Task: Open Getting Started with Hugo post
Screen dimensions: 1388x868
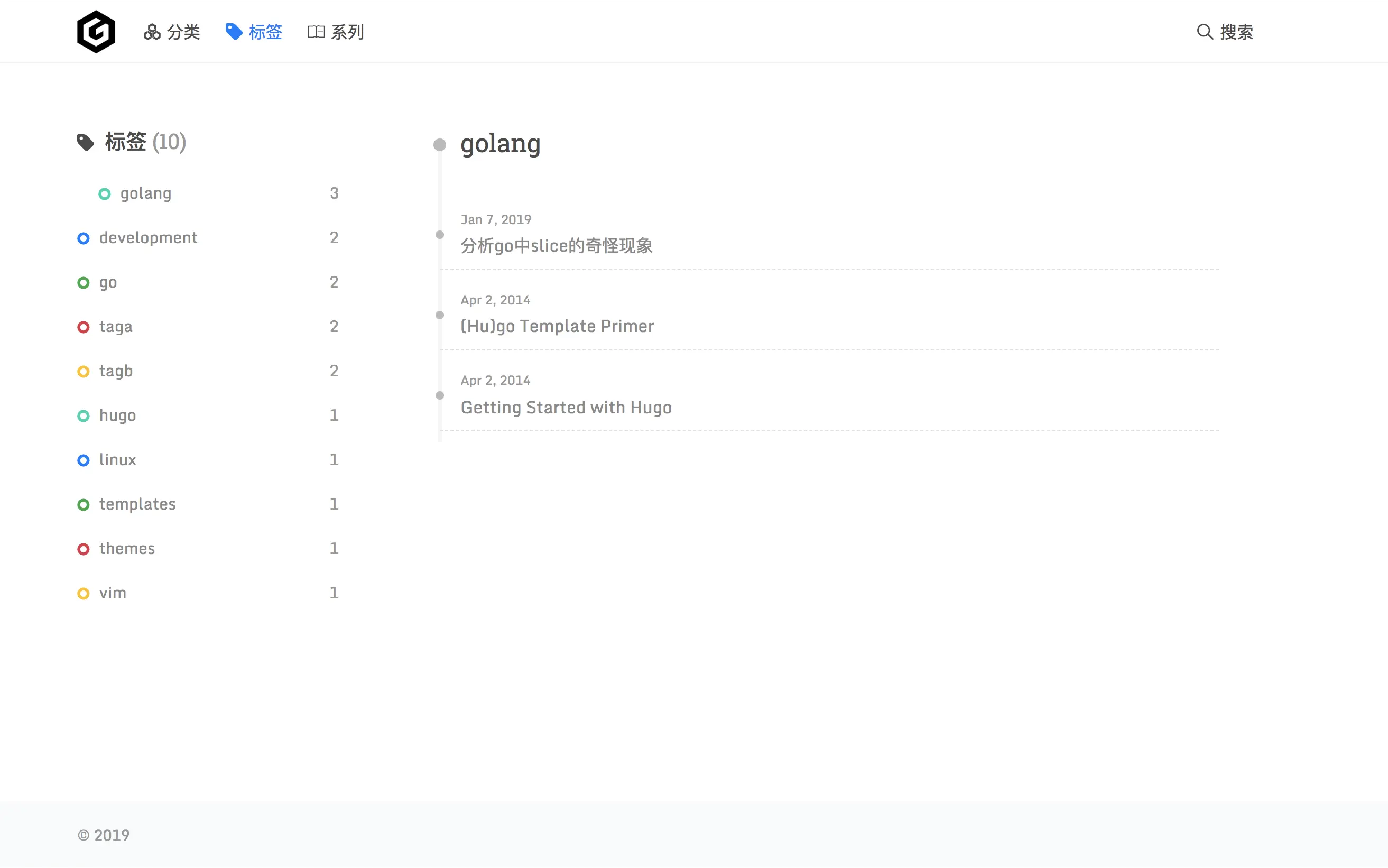Action: (566, 408)
